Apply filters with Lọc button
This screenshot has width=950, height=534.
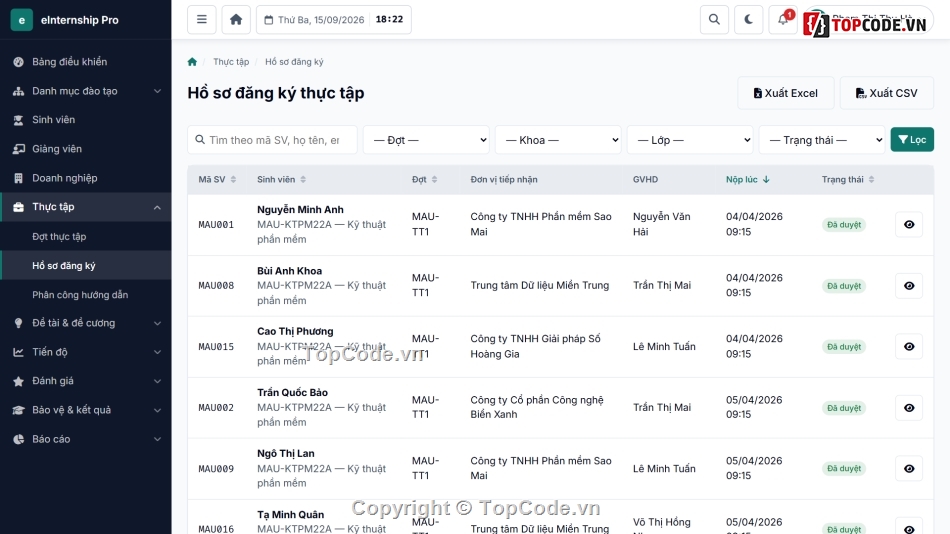coord(912,139)
